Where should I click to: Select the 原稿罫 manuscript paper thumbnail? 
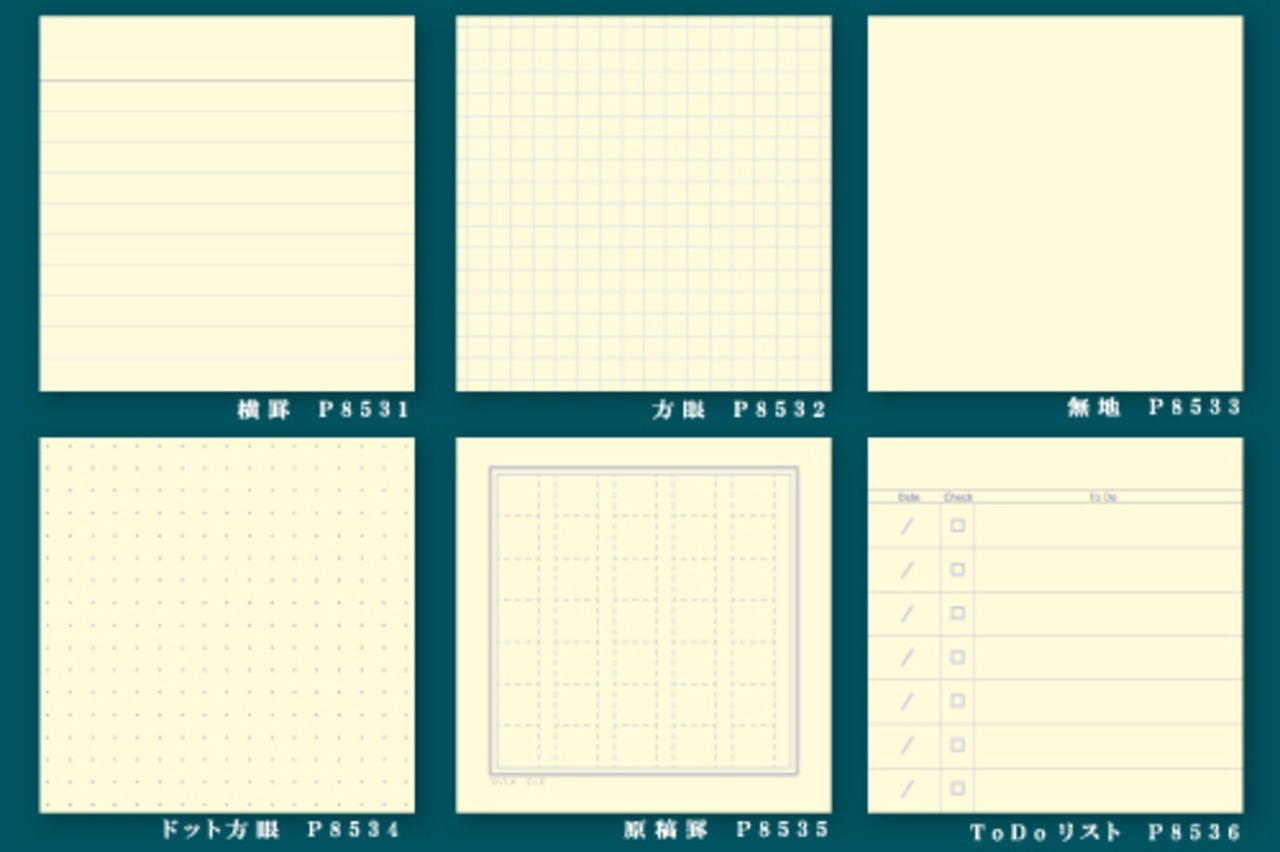tap(644, 625)
